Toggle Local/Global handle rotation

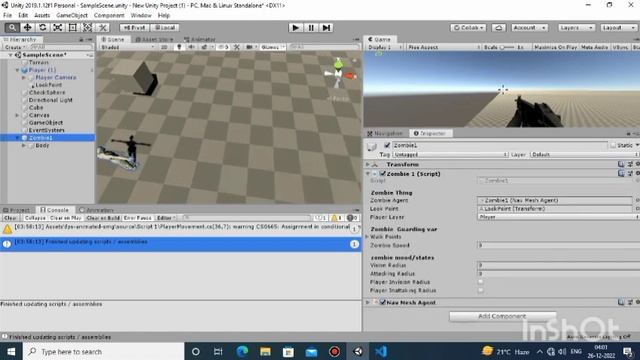click(x=165, y=27)
